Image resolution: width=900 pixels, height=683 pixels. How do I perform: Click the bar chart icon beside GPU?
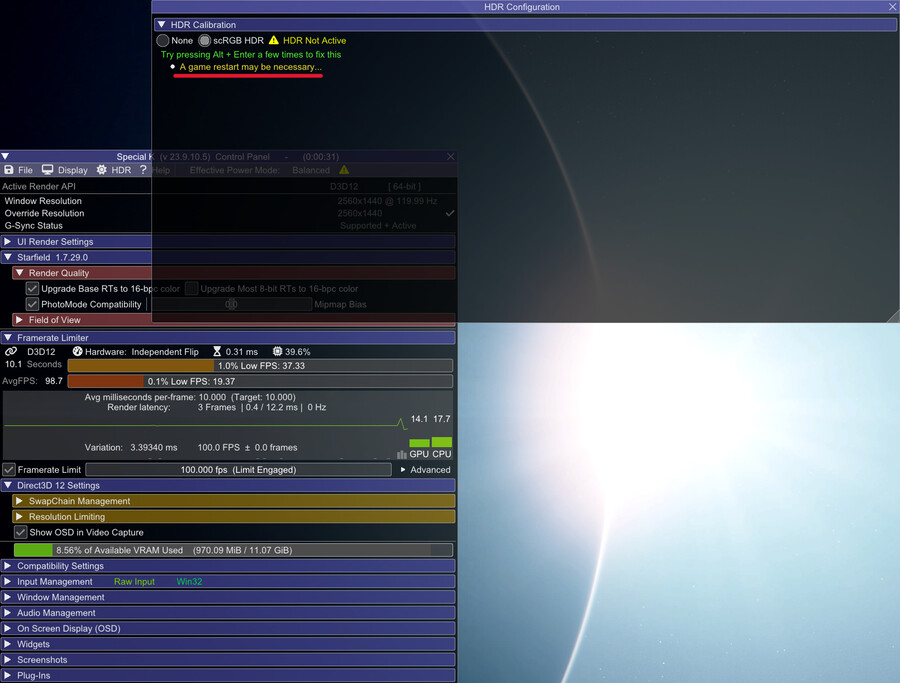coord(402,455)
